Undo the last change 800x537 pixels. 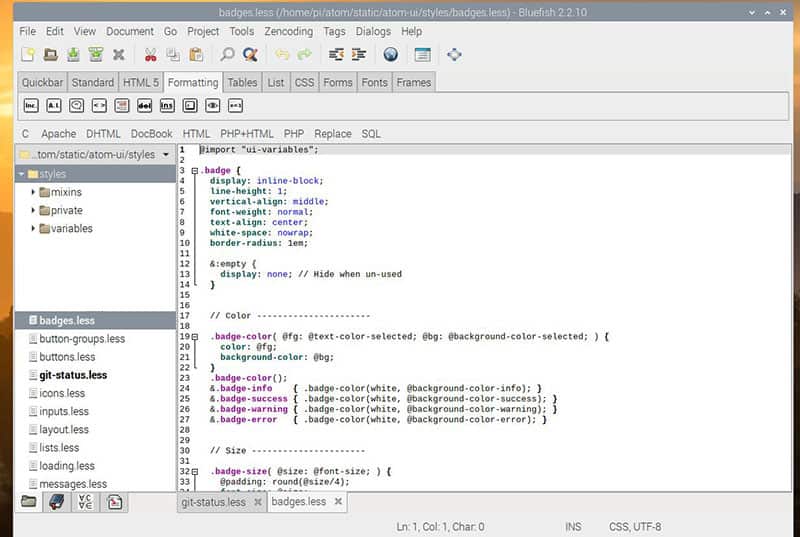click(x=282, y=55)
